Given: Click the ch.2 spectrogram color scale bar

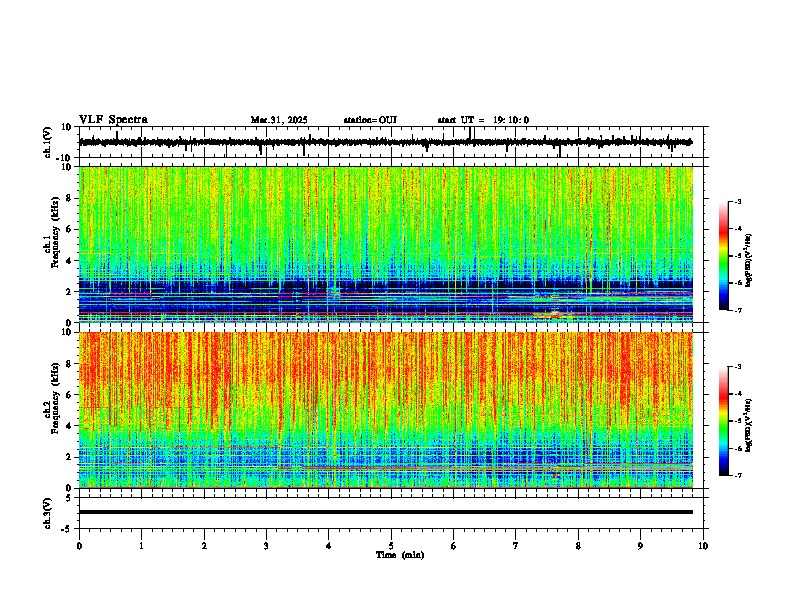Looking at the screenshot, I should tap(723, 421).
